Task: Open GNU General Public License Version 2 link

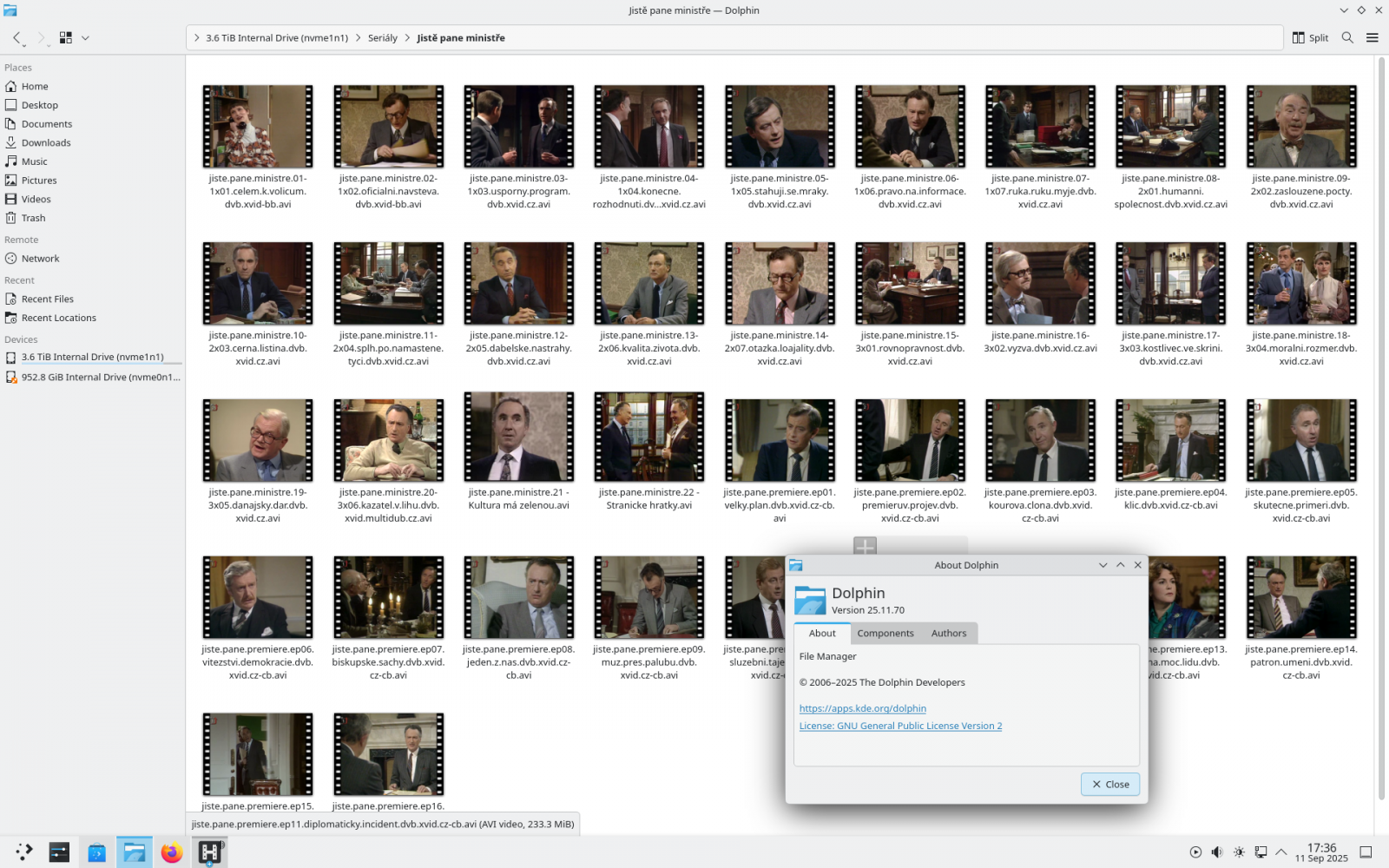Action: pos(900,726)
